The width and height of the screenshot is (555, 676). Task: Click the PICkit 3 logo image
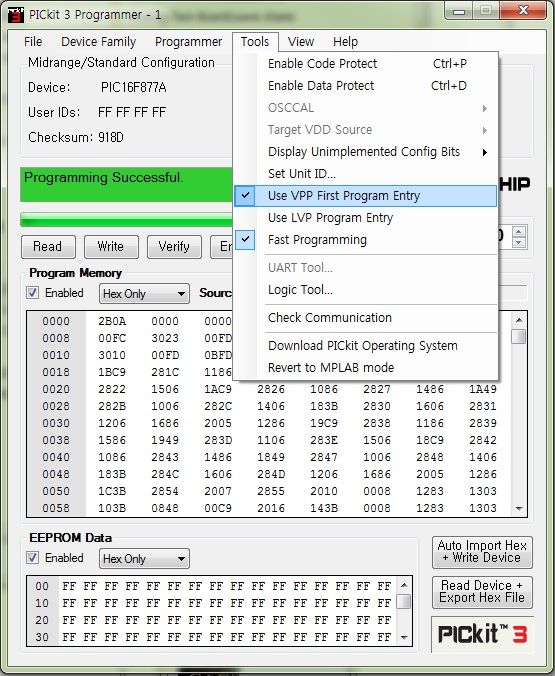click(483, 634)
